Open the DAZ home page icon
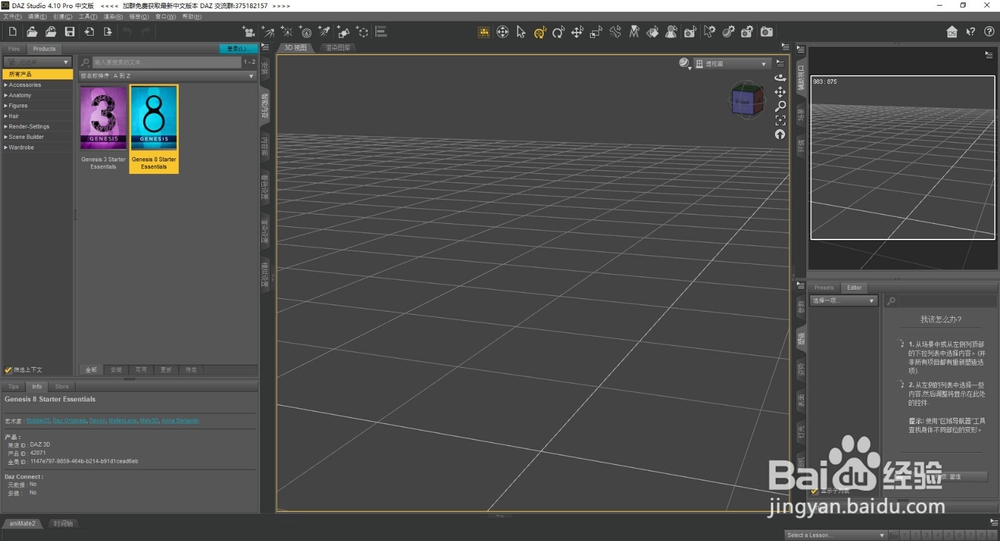1000x541 pixels. [952, 32]
